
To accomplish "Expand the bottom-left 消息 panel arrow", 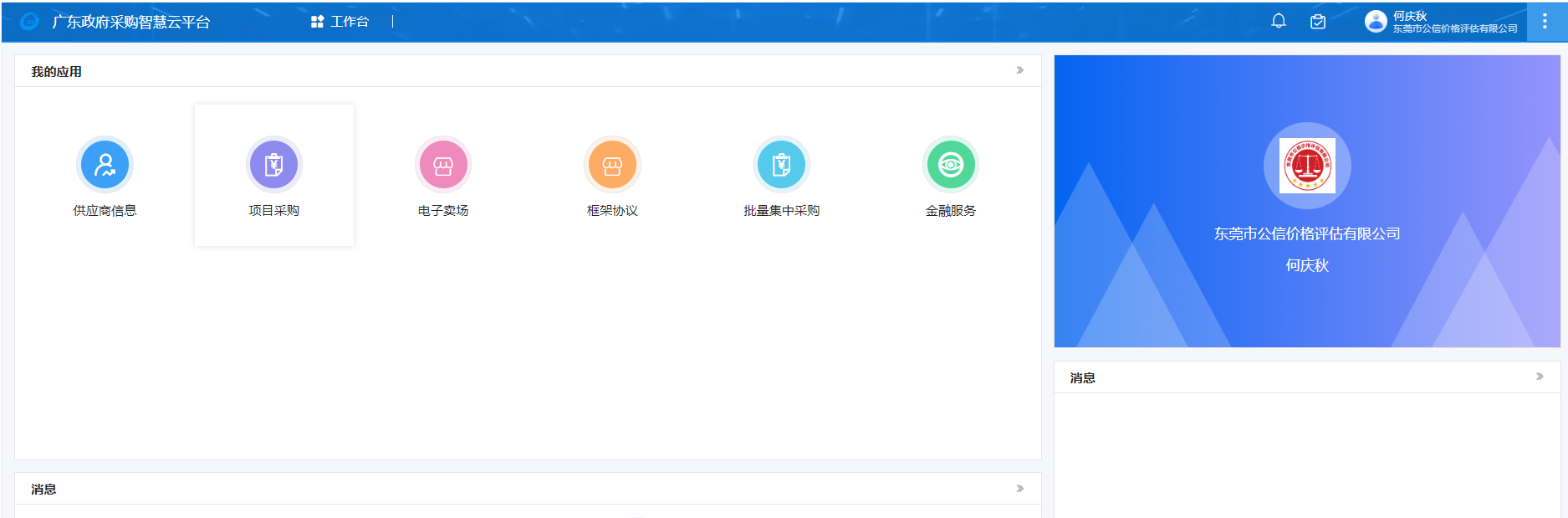I will click(x=1020, y=489).
